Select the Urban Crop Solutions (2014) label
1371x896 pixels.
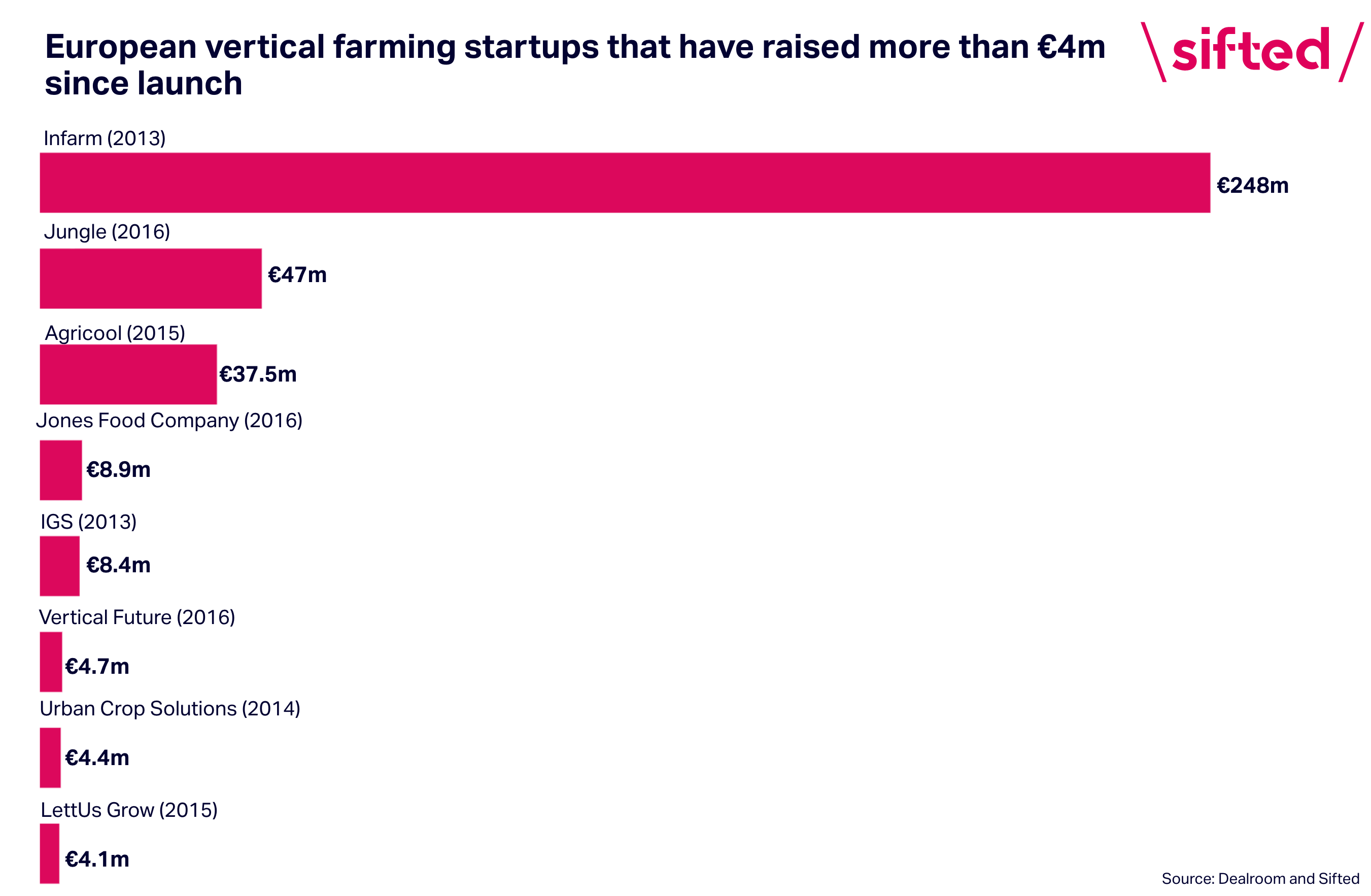tap(170, 708)
